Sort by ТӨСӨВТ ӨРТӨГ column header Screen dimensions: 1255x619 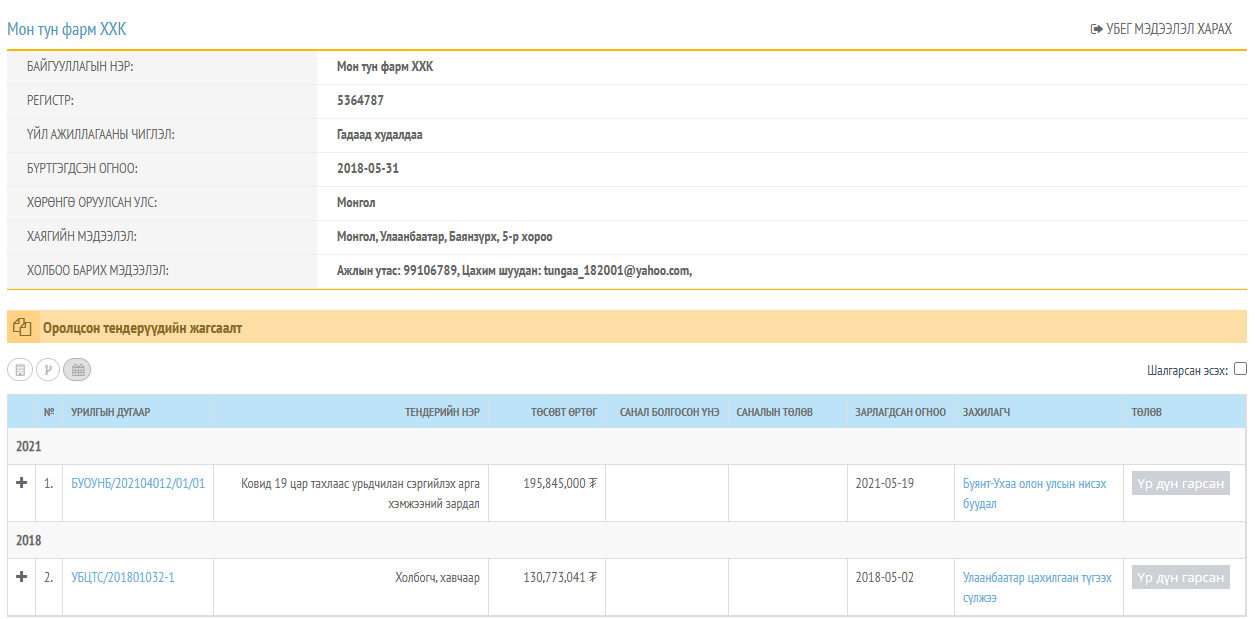pyautogui.click(x=564, y=412)
